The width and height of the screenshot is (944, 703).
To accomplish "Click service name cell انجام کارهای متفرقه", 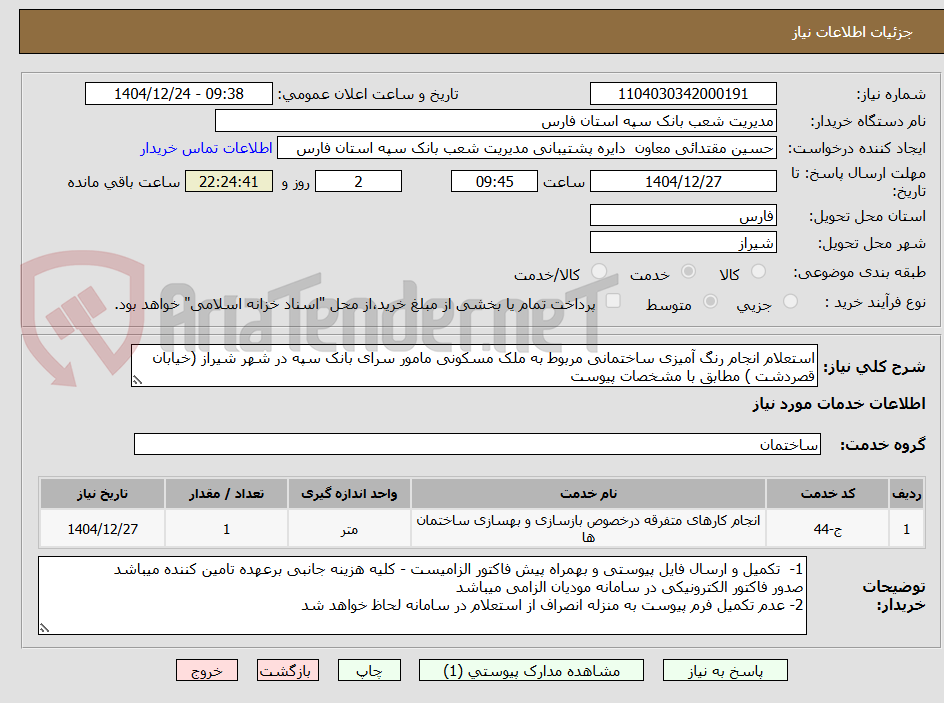I will (588, 528).
